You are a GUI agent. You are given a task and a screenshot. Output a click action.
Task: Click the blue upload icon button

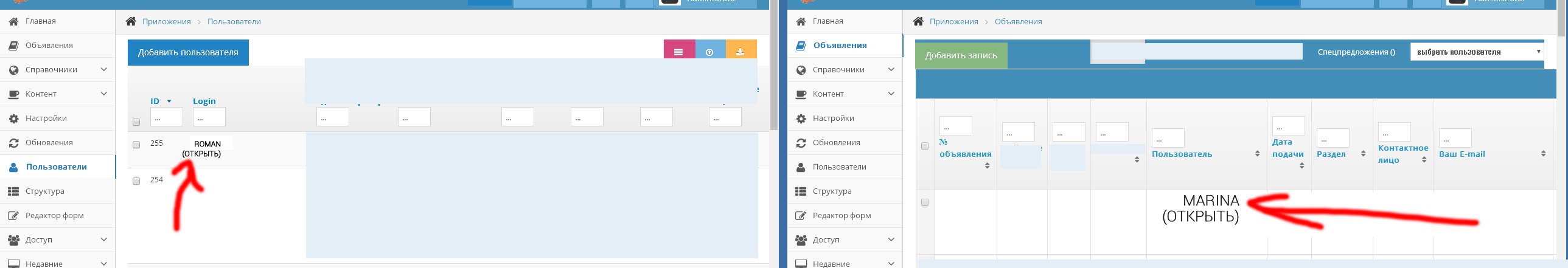coord(709,52)
